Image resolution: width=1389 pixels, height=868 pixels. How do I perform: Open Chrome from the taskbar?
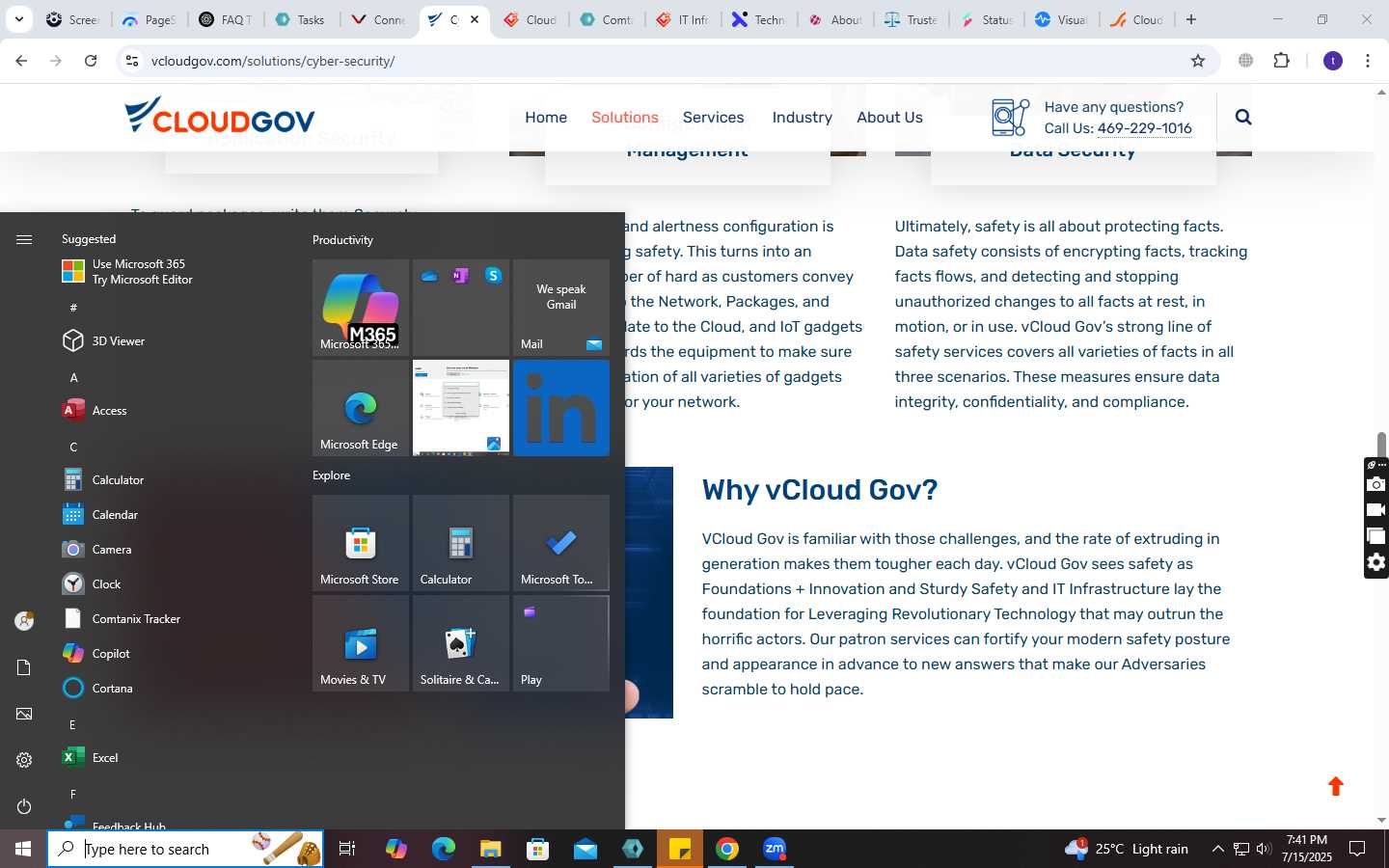727,849
